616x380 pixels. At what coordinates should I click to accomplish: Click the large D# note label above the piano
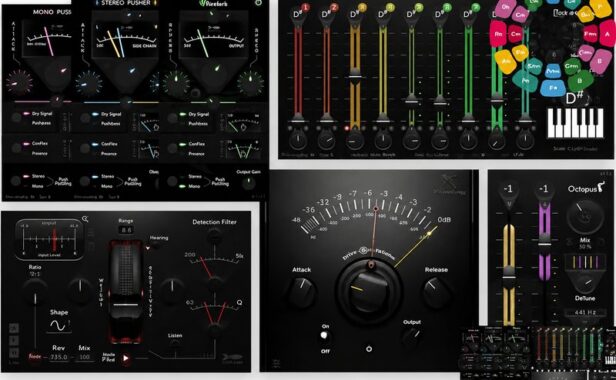coord(574,98)
